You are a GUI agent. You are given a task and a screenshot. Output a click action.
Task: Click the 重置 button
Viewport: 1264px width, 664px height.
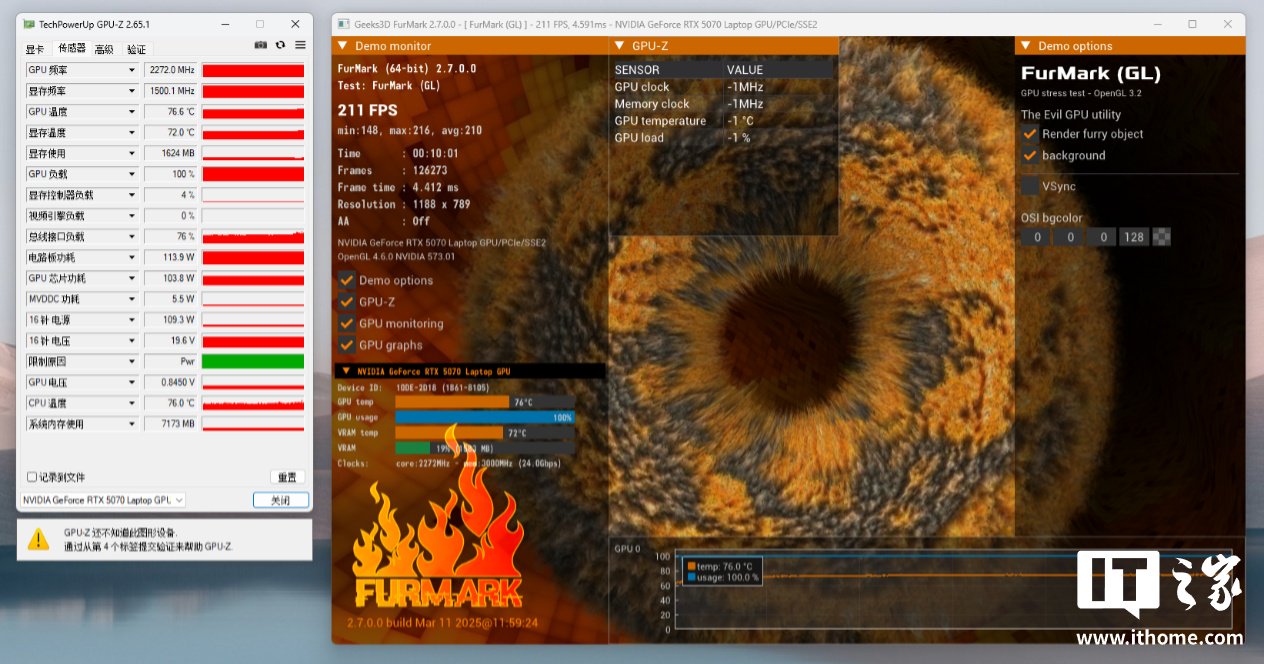[287, 477]
